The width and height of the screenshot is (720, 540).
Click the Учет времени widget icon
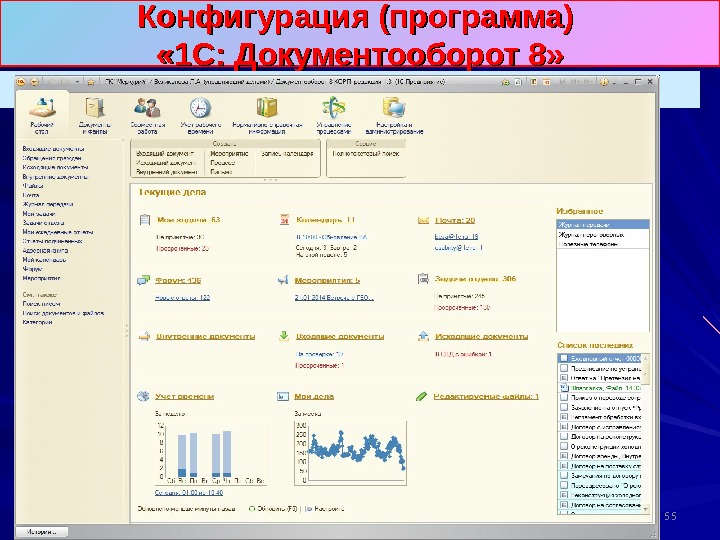point(143,396)
